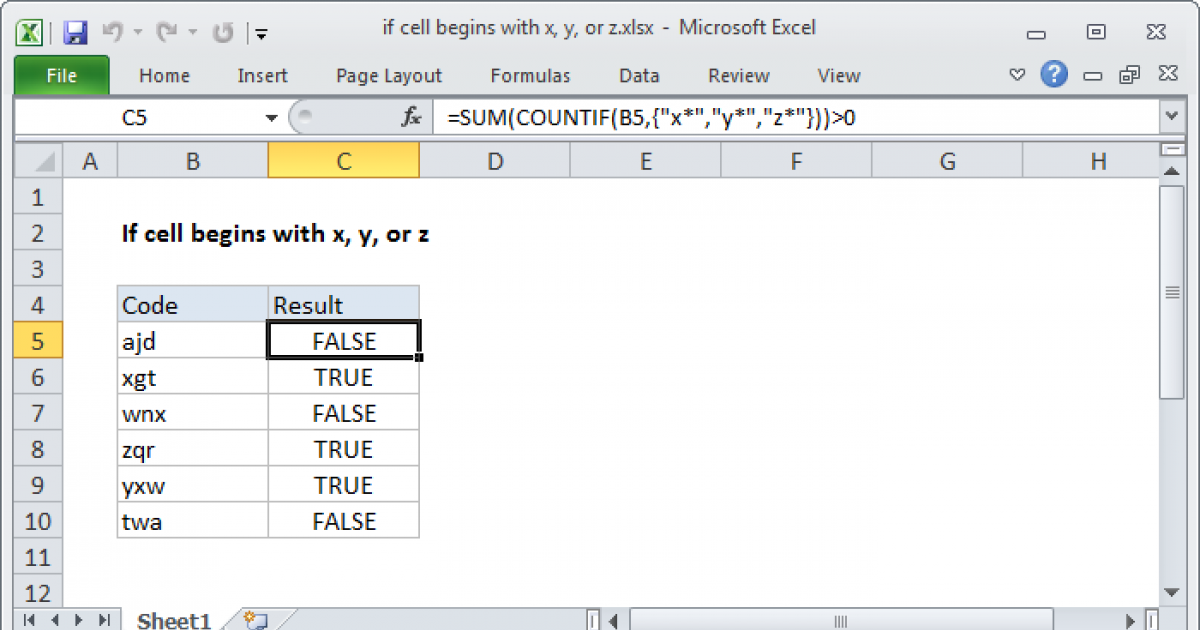This screenshot has width=1200, height=630.
Task: Open the green File menu
Action: pyautogui.click(x=61, y=76)
